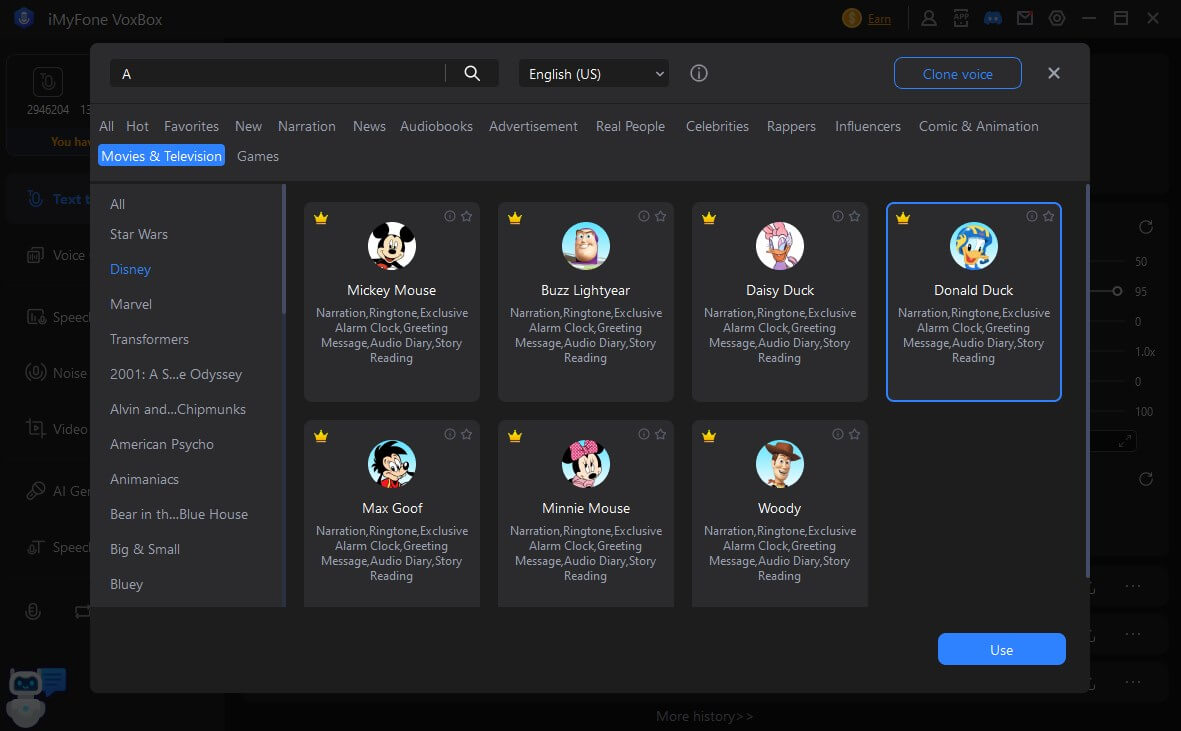Open settings gear in title bar

1057,18
